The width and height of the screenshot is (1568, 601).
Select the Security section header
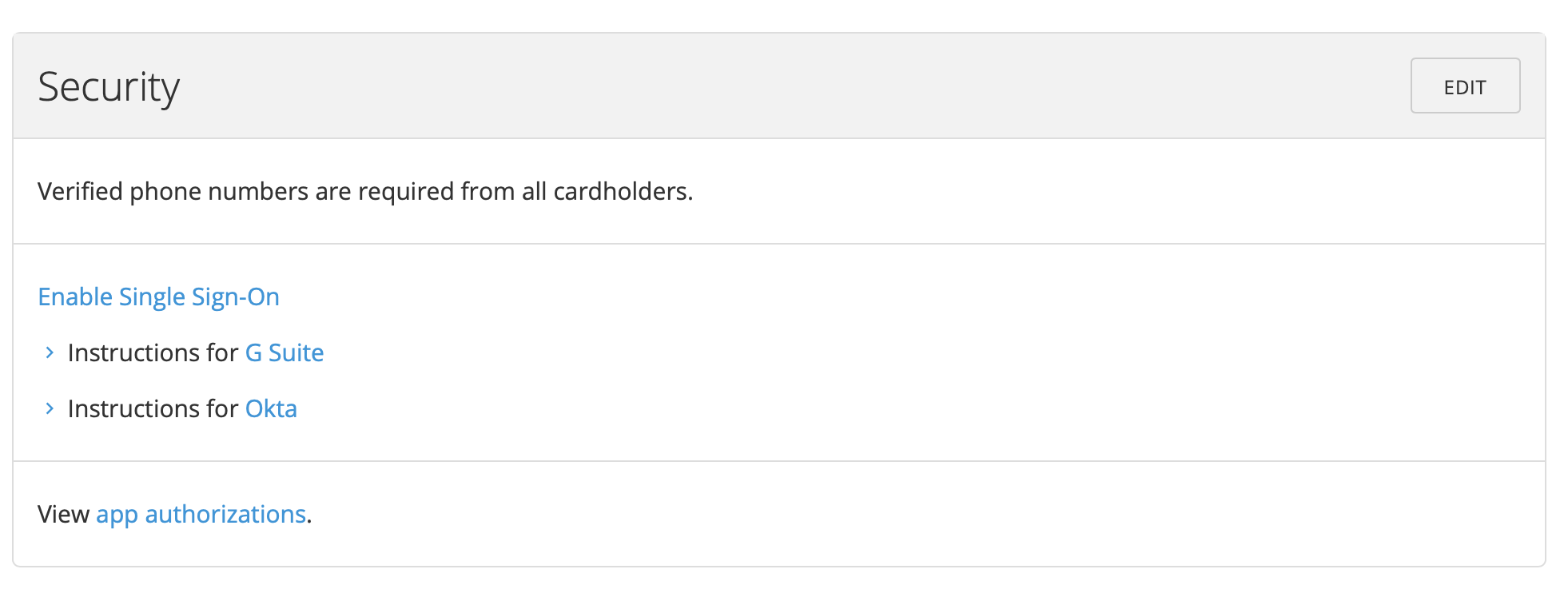pyautogui.click(x=110, y=86)
